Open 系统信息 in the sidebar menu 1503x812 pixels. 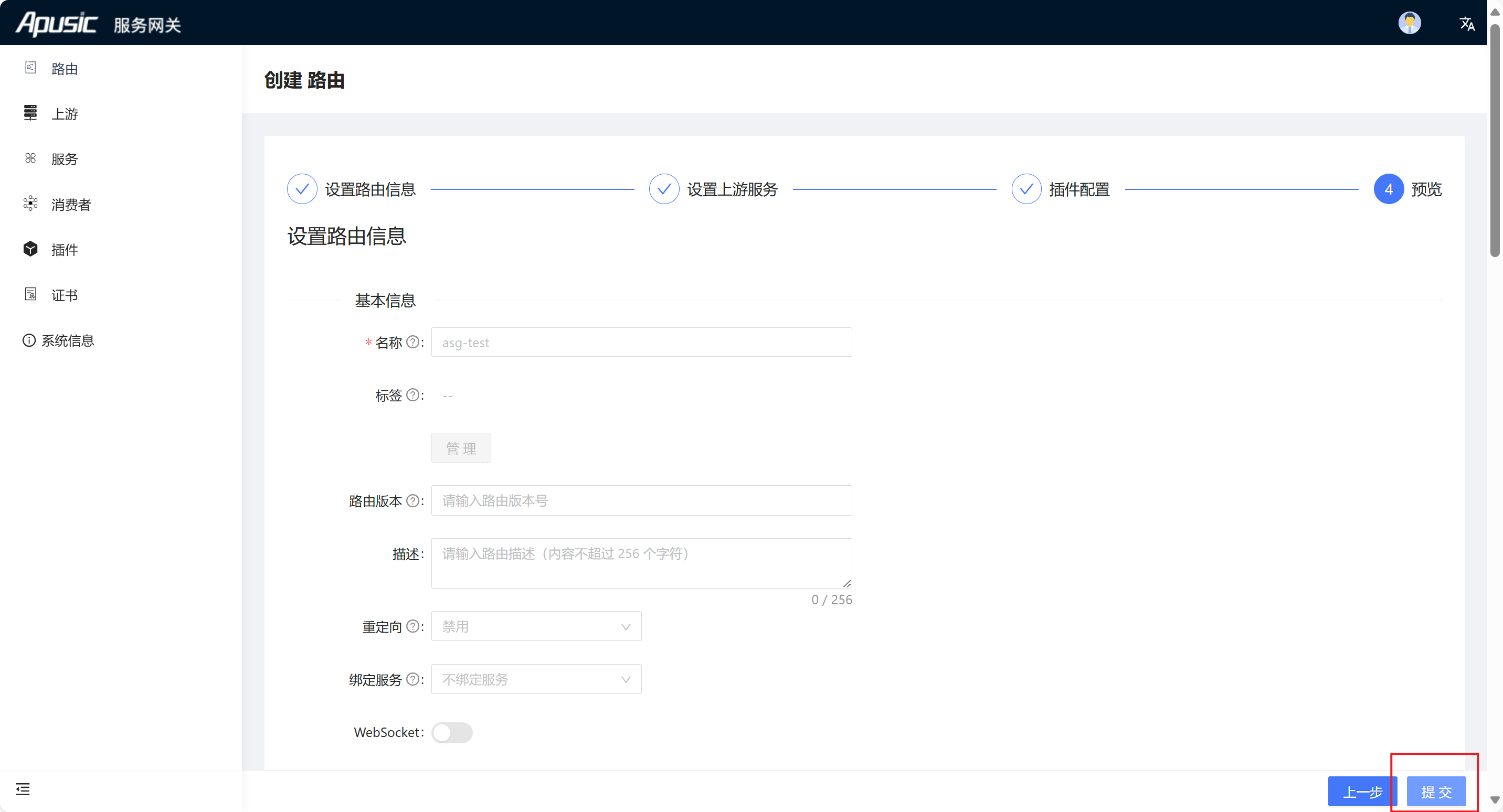point(68,340)
